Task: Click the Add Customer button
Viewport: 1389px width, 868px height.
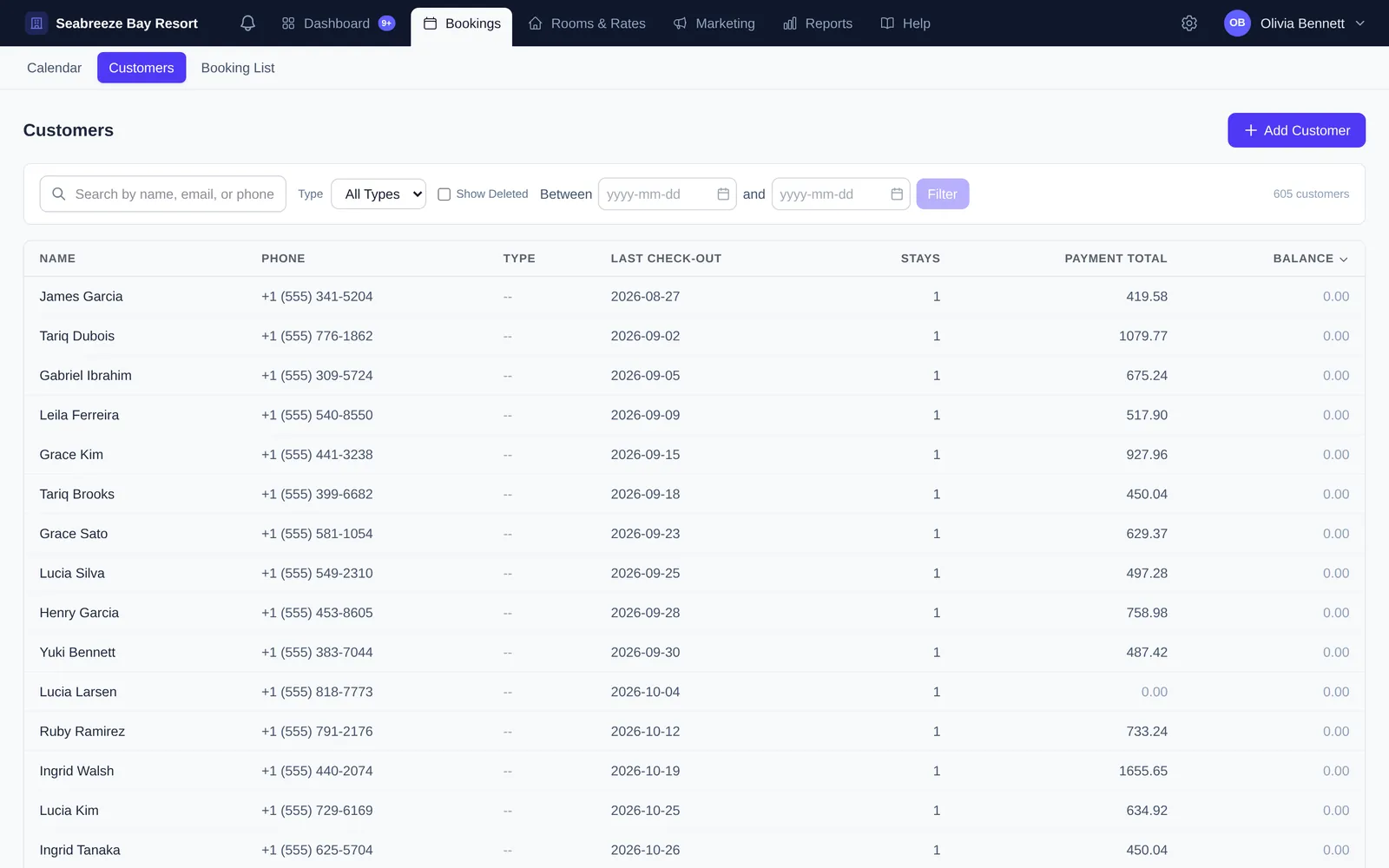Action: 1296,130
